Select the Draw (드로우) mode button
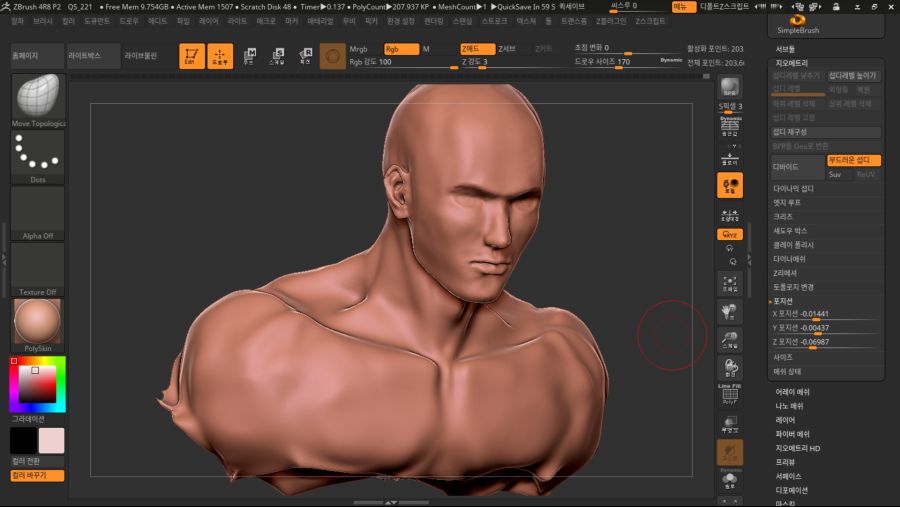900x507 pixels. tap(220, 56)
